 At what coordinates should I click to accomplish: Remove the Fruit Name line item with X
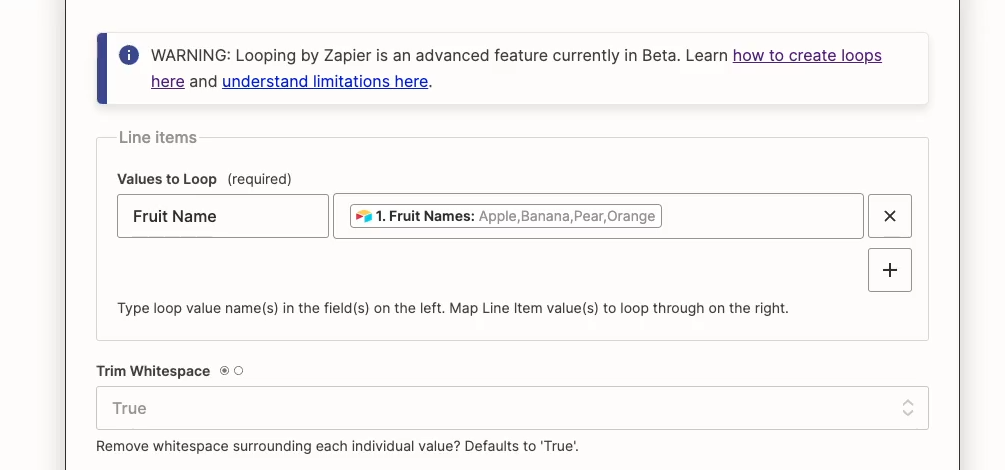(890, 216)
